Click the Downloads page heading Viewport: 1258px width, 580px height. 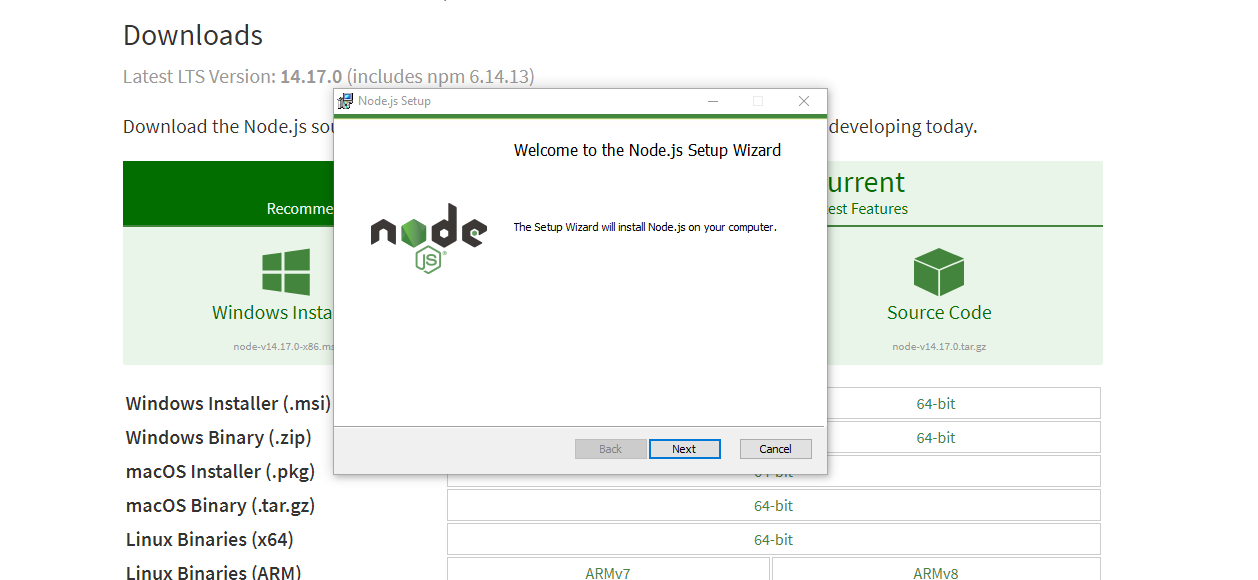(193, 35)
